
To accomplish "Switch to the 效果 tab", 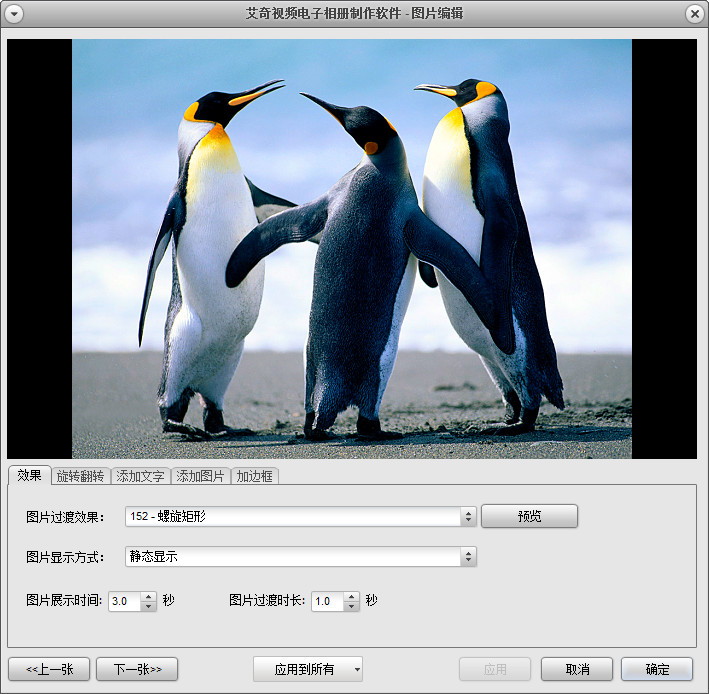I will (x=29, y=475).
